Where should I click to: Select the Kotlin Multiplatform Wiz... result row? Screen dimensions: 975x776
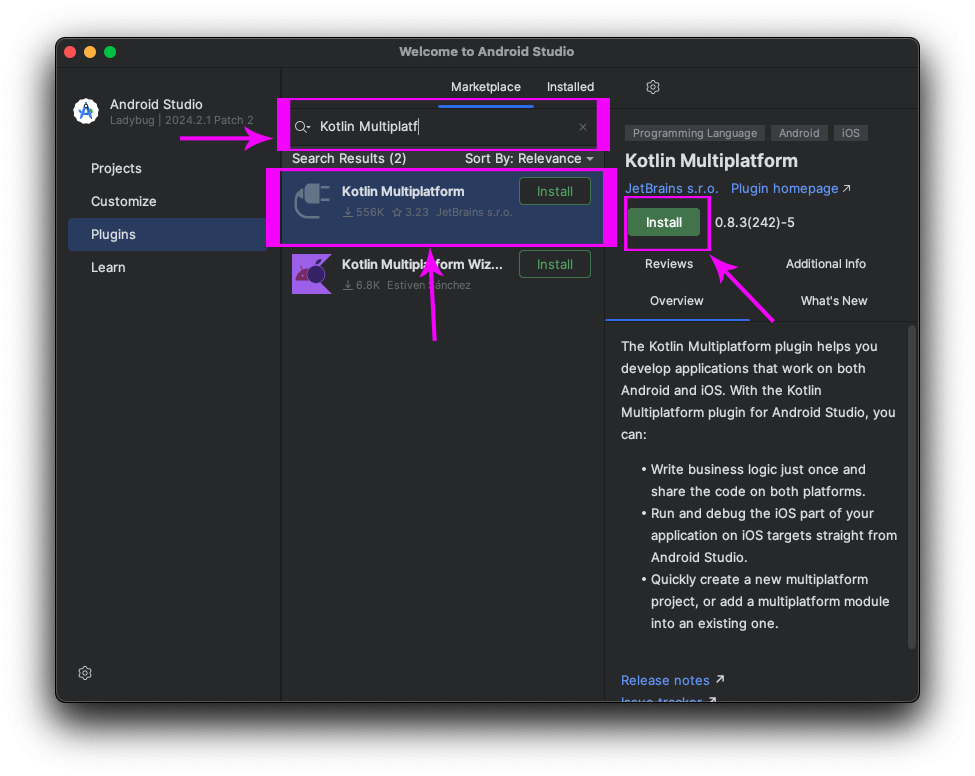click(442, 274)
